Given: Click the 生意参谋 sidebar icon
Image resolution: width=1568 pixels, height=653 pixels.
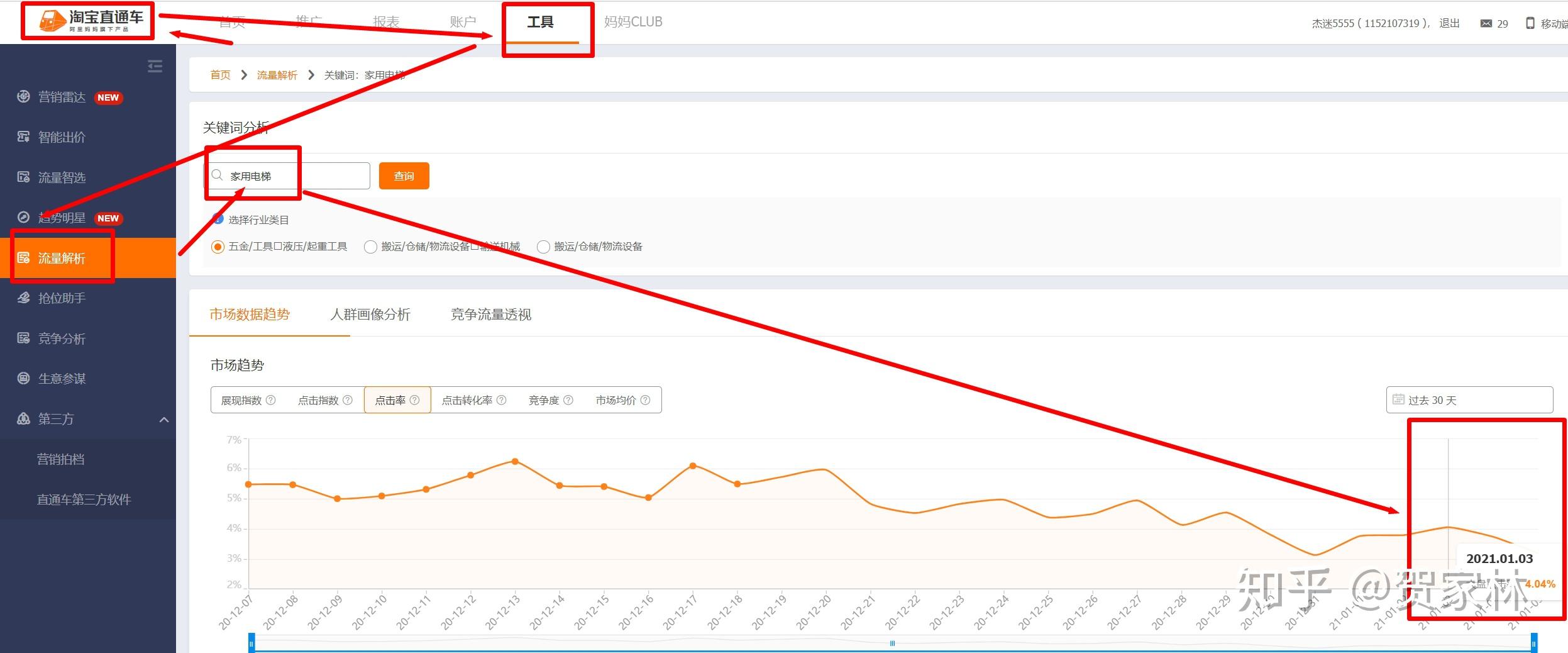Looking at the screenshot, I should [x=23, y=378].
